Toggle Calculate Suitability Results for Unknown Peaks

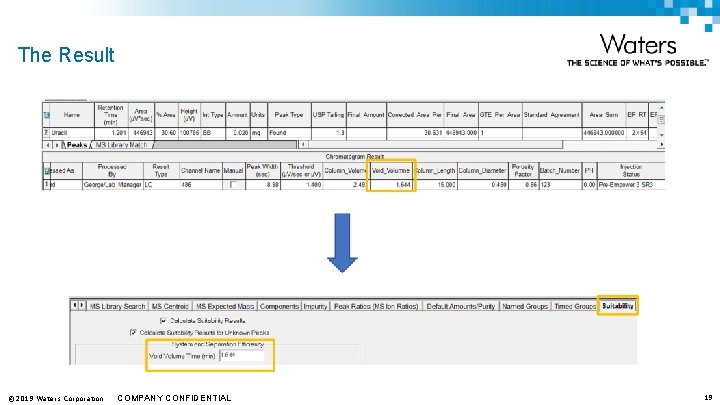pos(133,332)
